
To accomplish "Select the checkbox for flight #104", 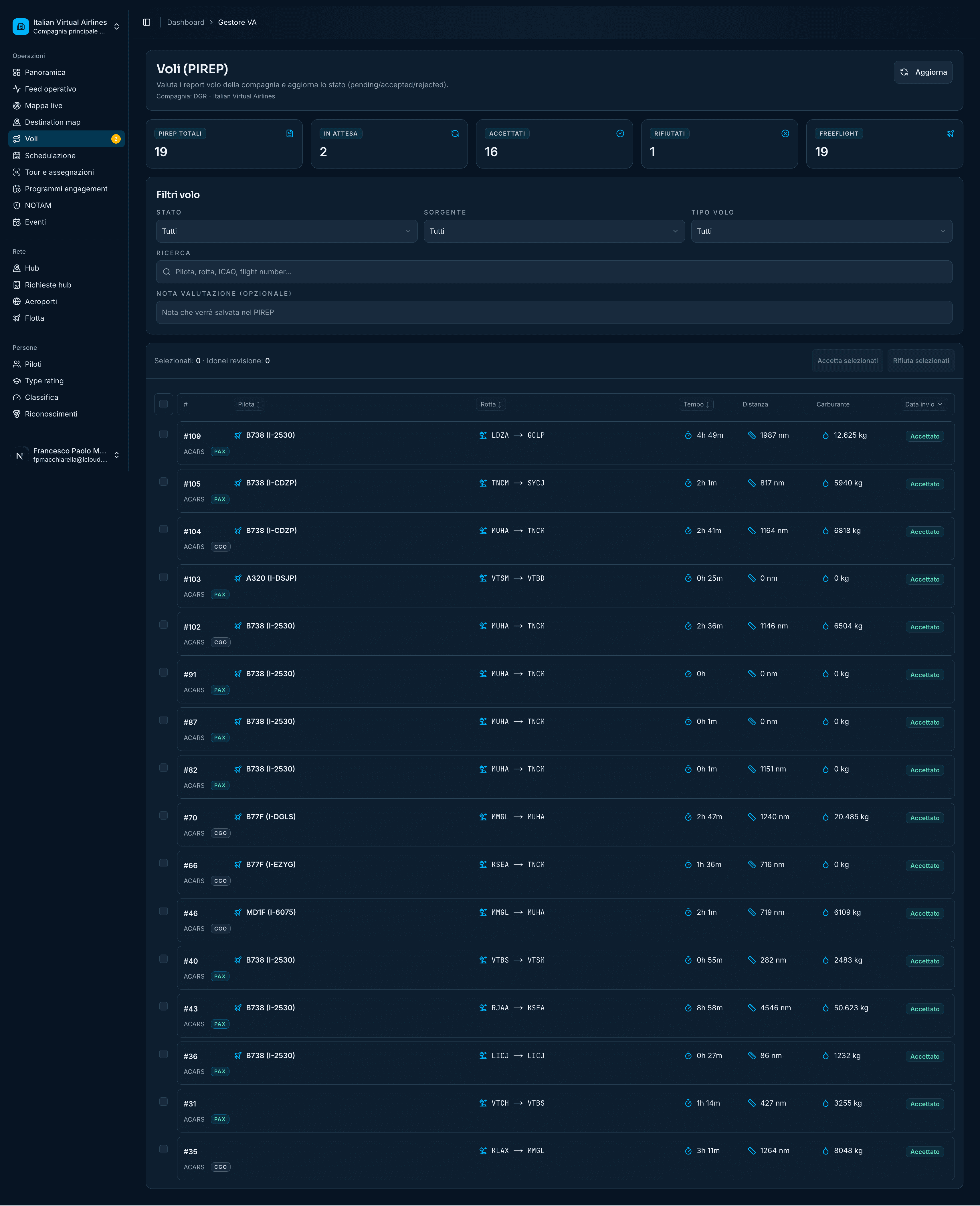I will (x=164, y=529).
